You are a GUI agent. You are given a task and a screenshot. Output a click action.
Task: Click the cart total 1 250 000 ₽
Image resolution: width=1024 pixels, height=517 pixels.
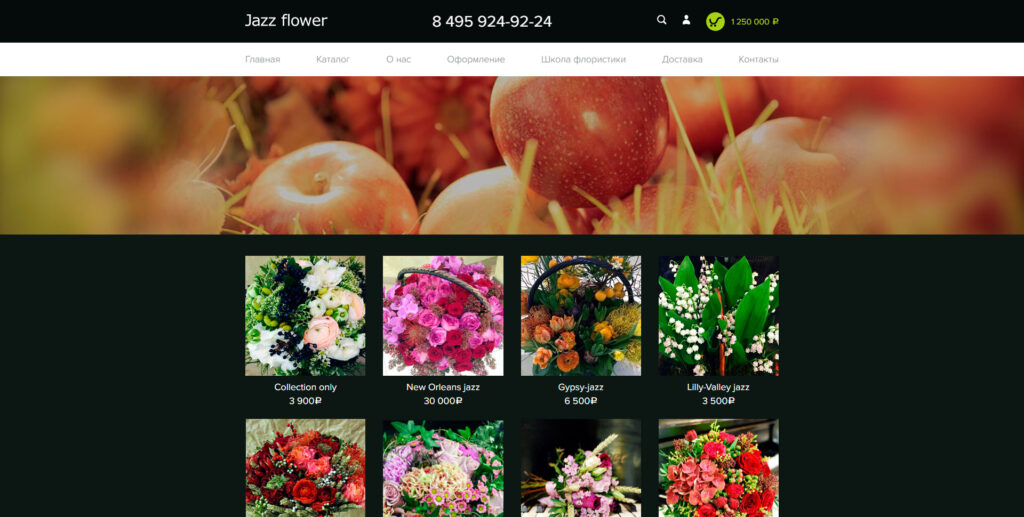(x=755, y=21)
